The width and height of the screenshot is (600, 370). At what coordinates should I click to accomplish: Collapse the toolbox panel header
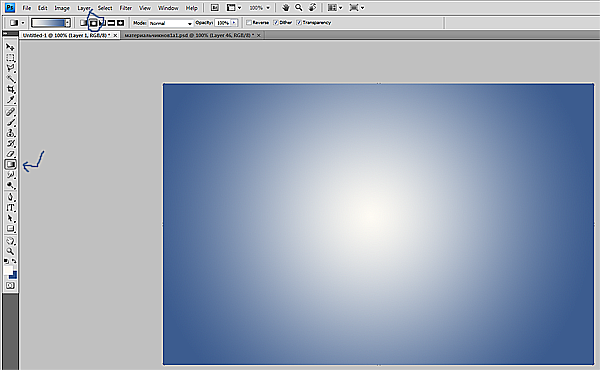click(10, 34)
